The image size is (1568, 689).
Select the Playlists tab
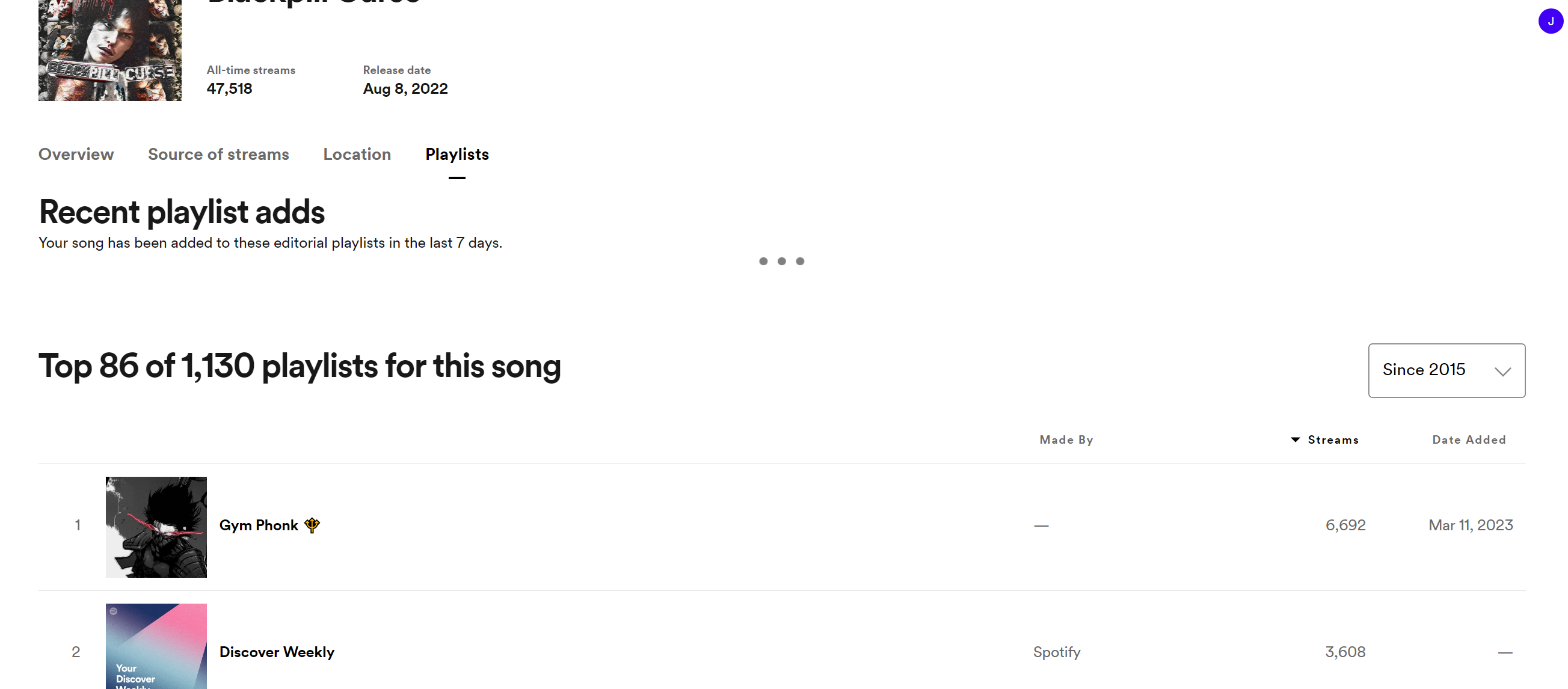457,155
